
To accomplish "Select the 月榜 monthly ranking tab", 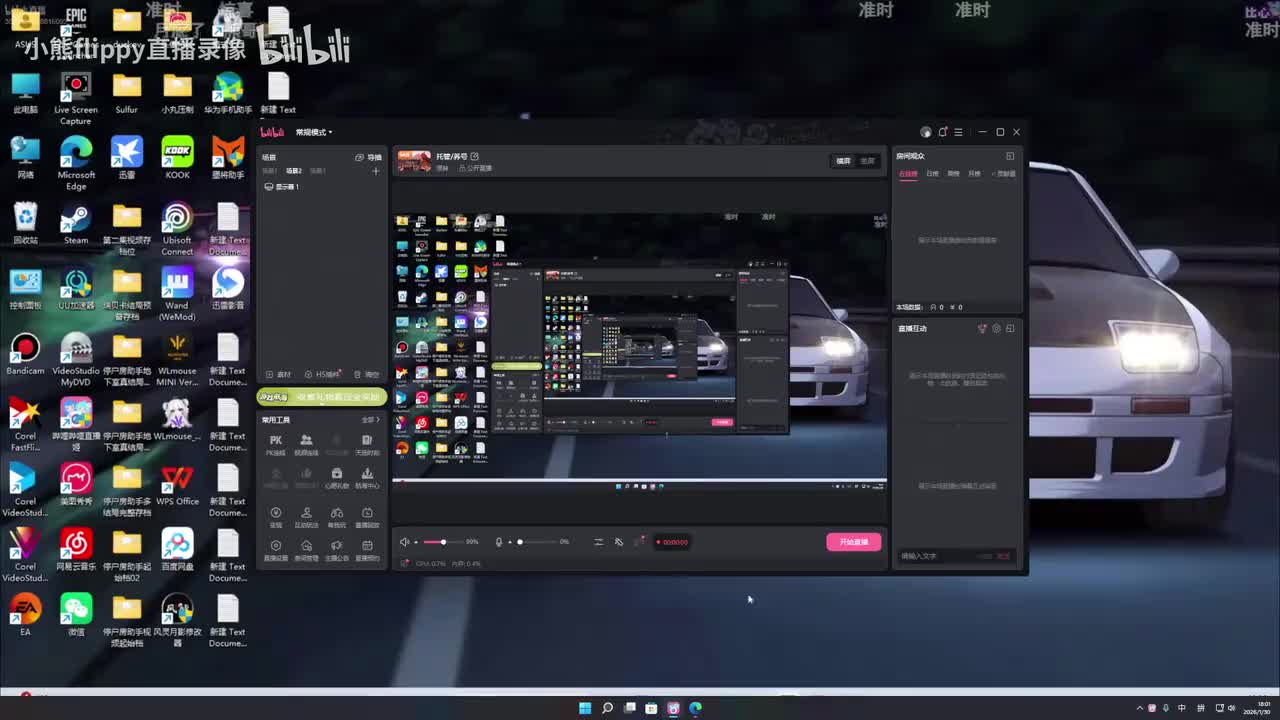I will point(974,174).
